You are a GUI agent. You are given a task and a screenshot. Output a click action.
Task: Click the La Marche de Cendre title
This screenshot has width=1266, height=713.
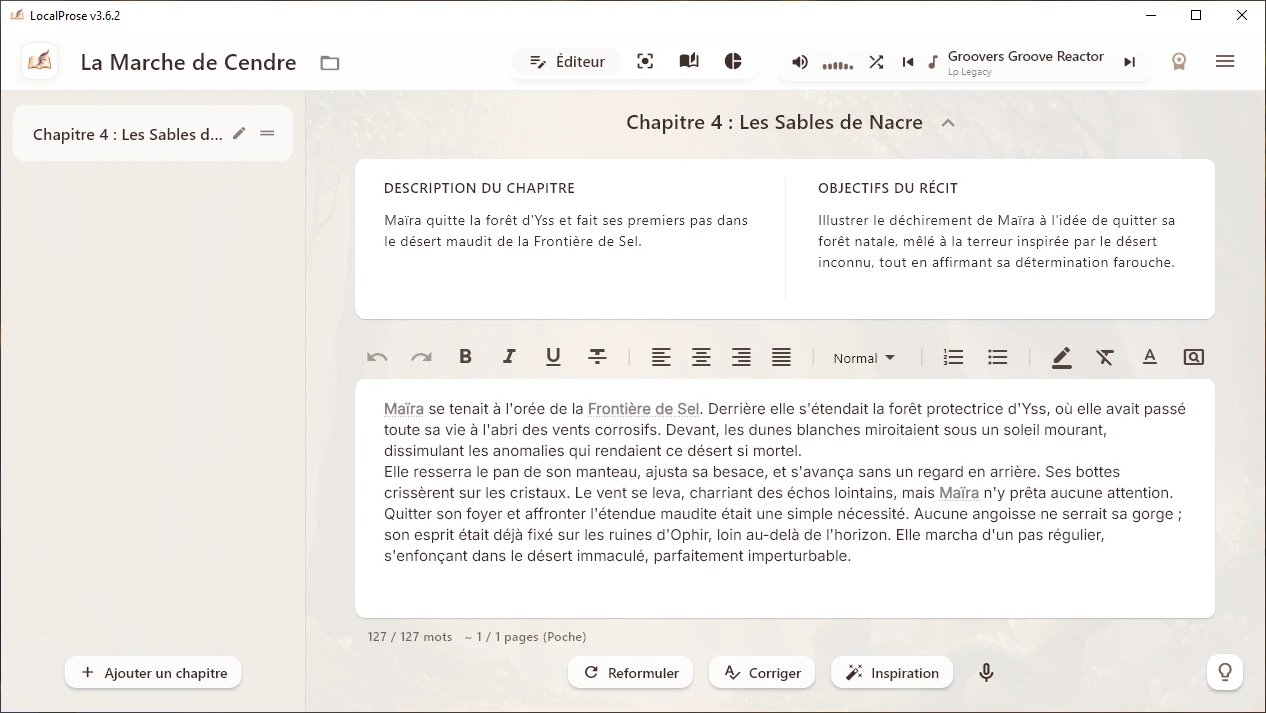pos(188,62)
